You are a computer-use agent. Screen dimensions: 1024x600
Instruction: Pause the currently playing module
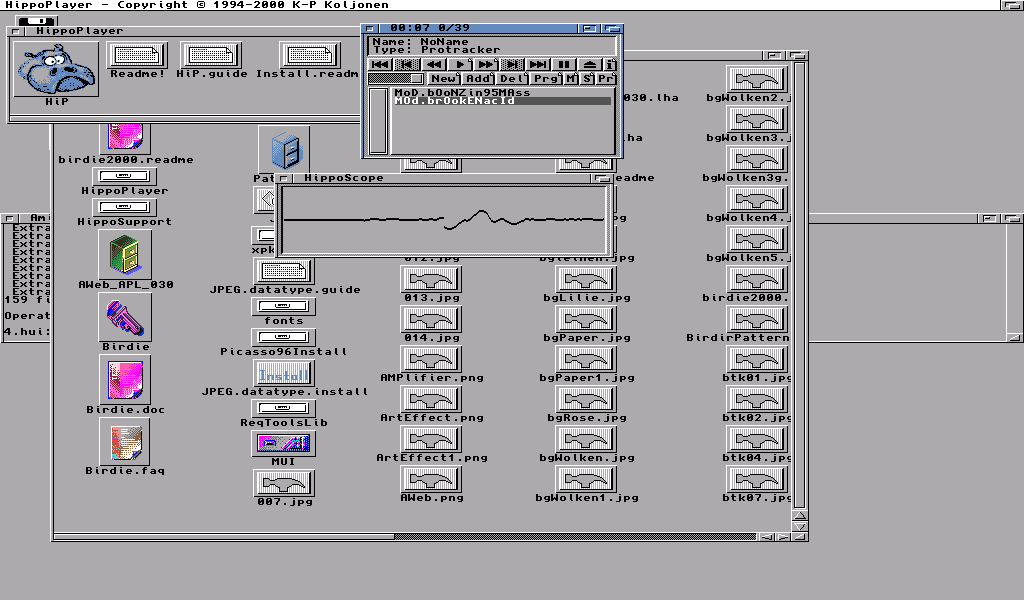click(564, 64)
